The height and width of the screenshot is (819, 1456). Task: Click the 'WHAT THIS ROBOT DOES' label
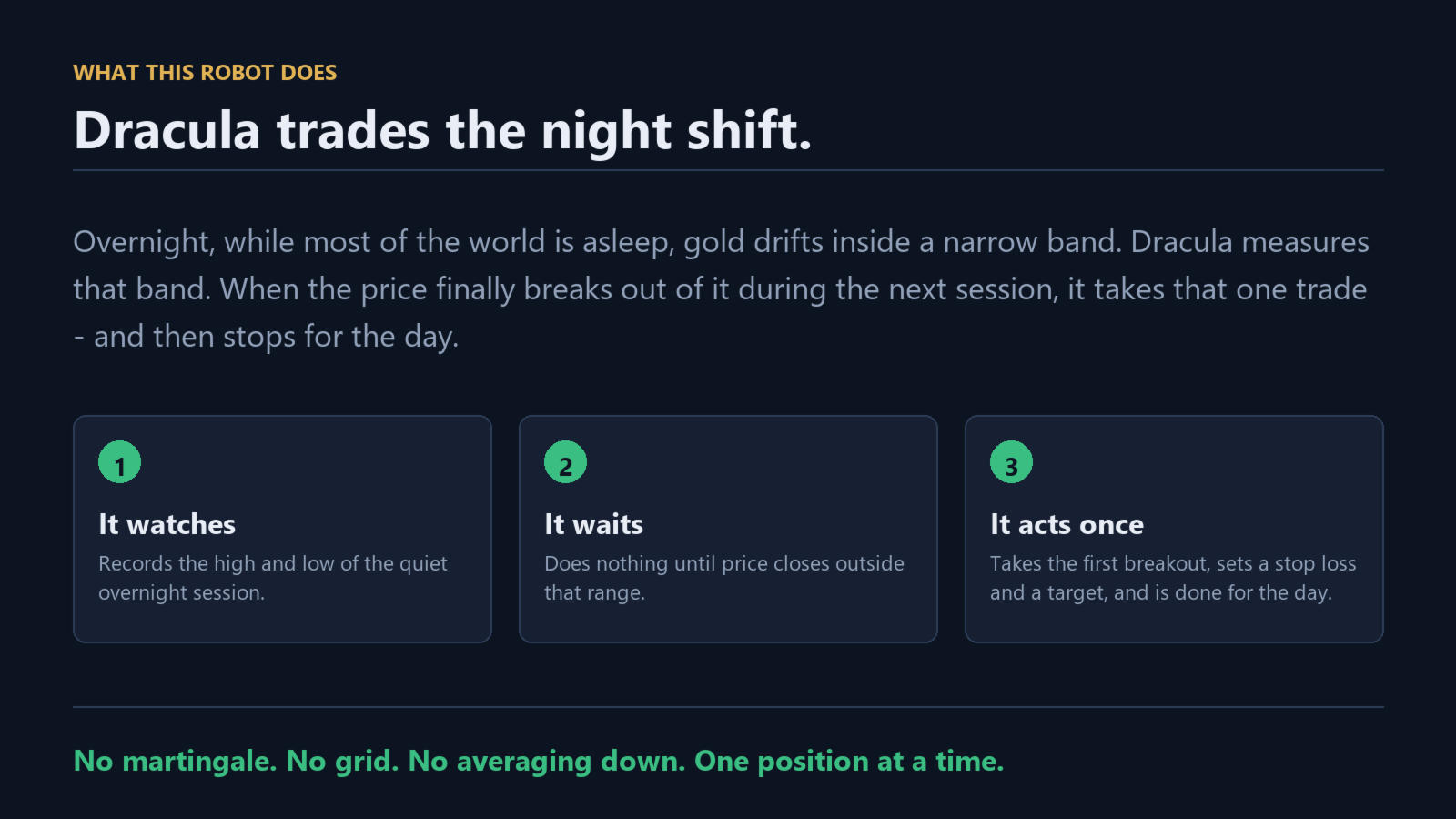(205, 73)
